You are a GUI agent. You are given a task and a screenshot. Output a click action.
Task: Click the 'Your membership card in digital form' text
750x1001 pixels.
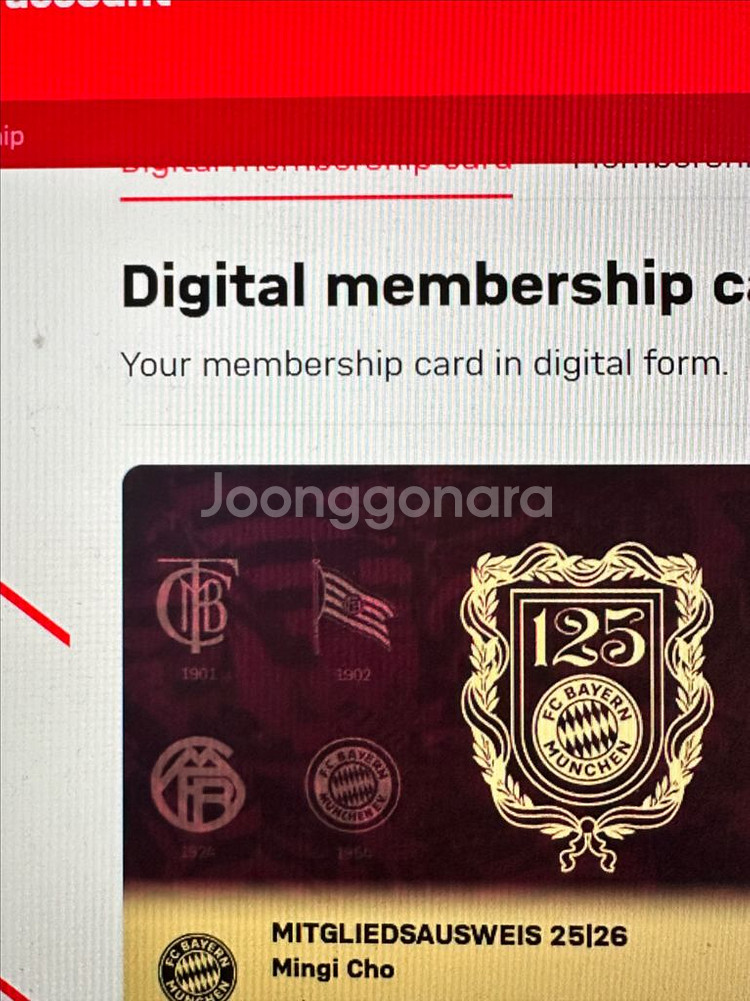click(424, 364)
